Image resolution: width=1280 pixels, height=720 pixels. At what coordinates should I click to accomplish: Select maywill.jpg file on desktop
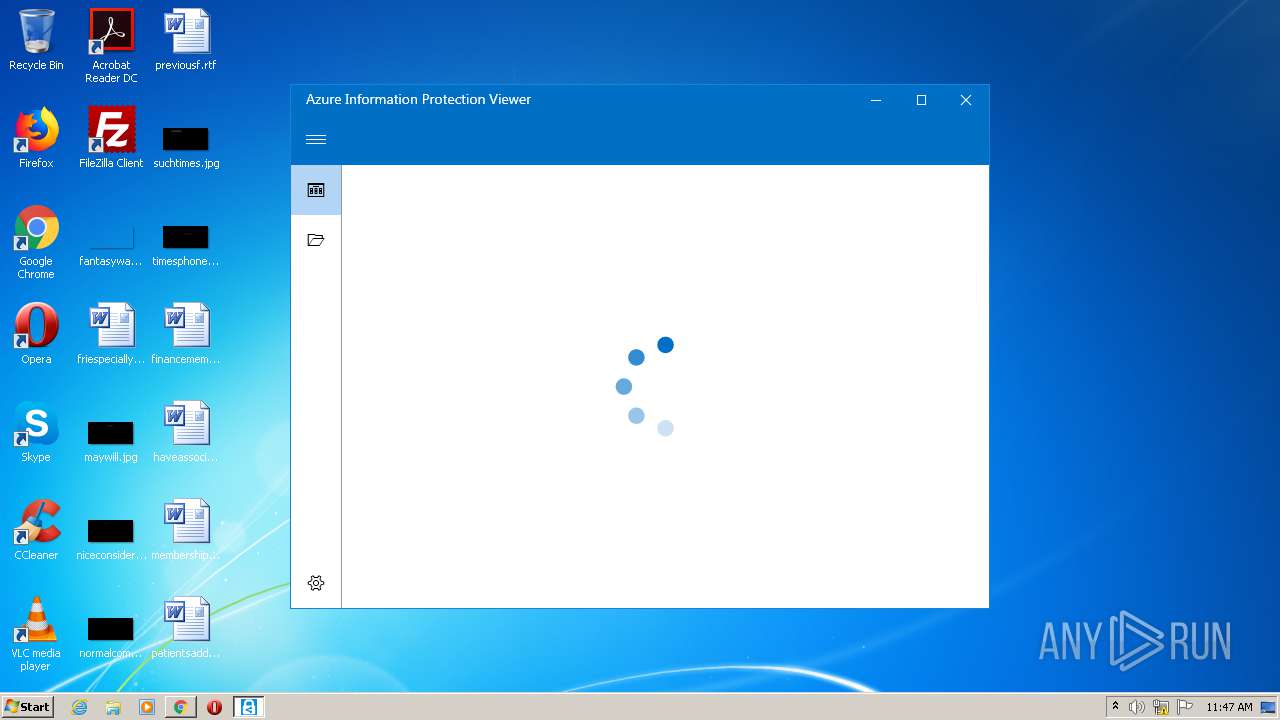click(x=111, y=440)
